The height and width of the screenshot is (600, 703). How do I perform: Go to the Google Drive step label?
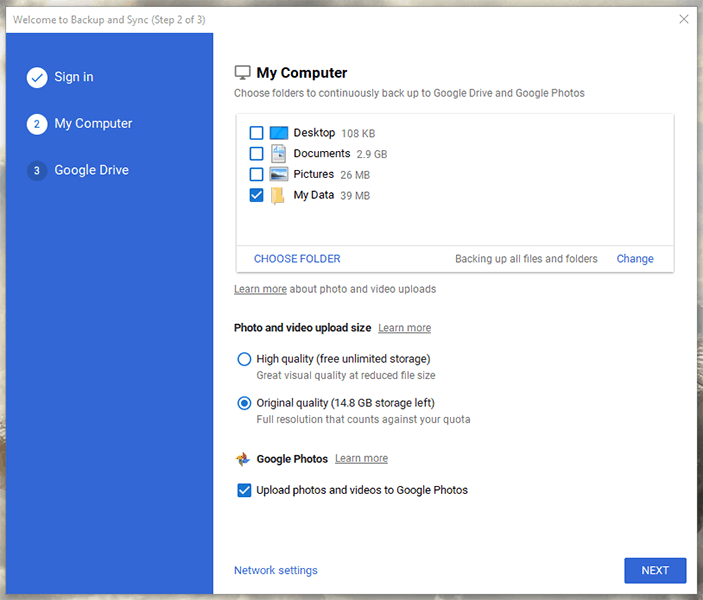[91, 170]
